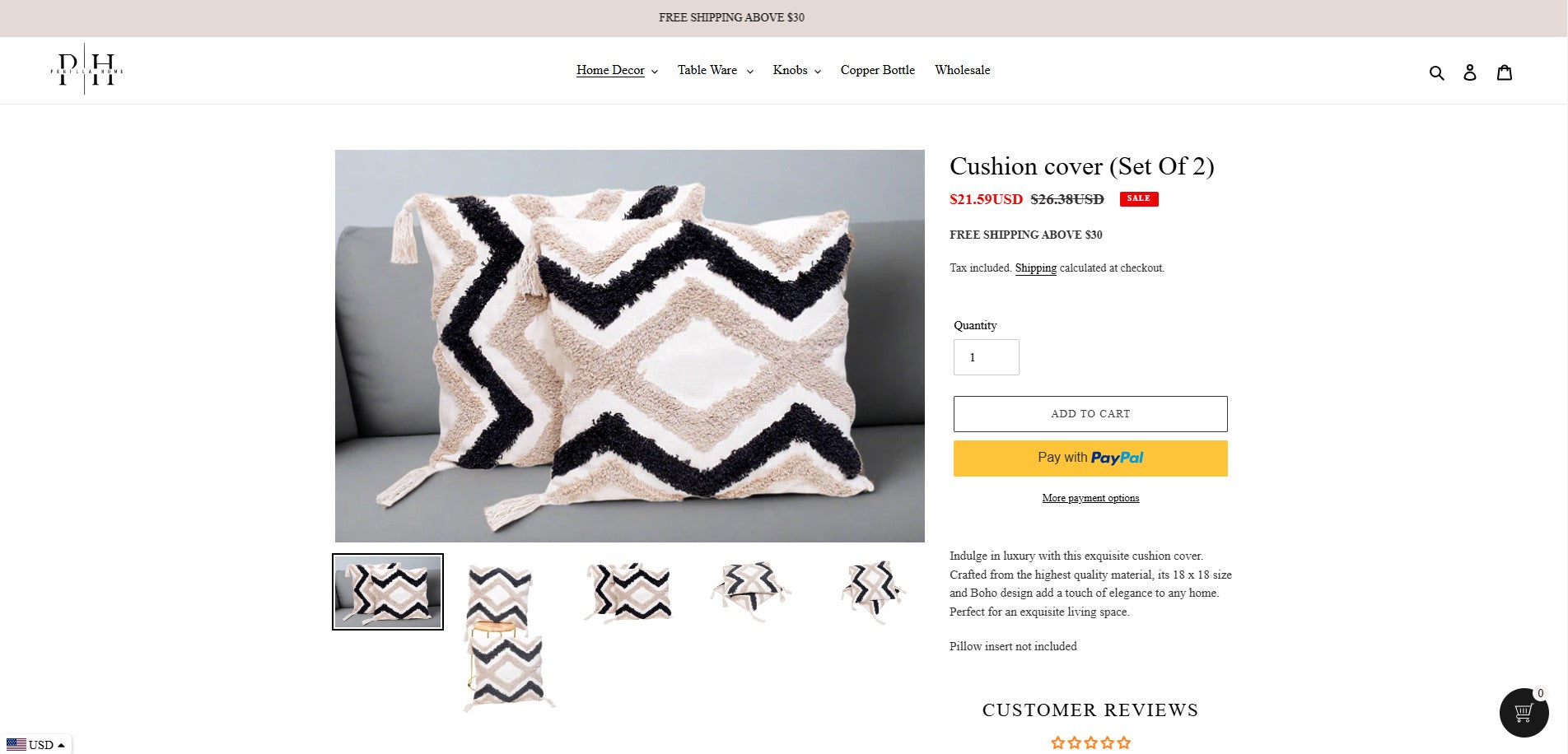Expand the Home Decor menu
The height and width of the screenshot is (754, 1568).
click(617, 71)
